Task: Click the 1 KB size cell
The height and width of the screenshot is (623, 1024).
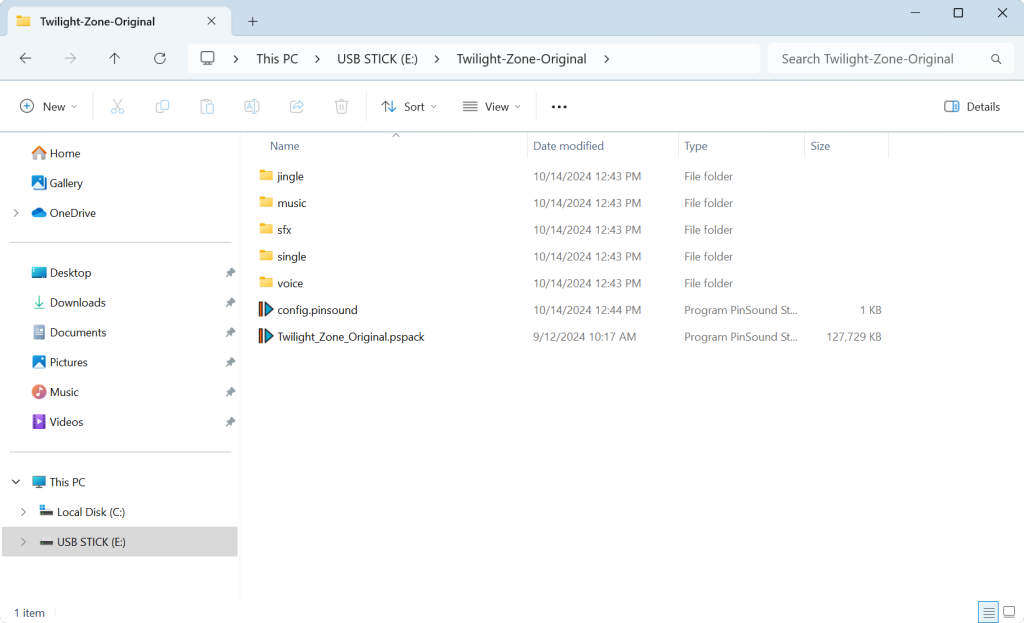Action: (x=871, y=310)
